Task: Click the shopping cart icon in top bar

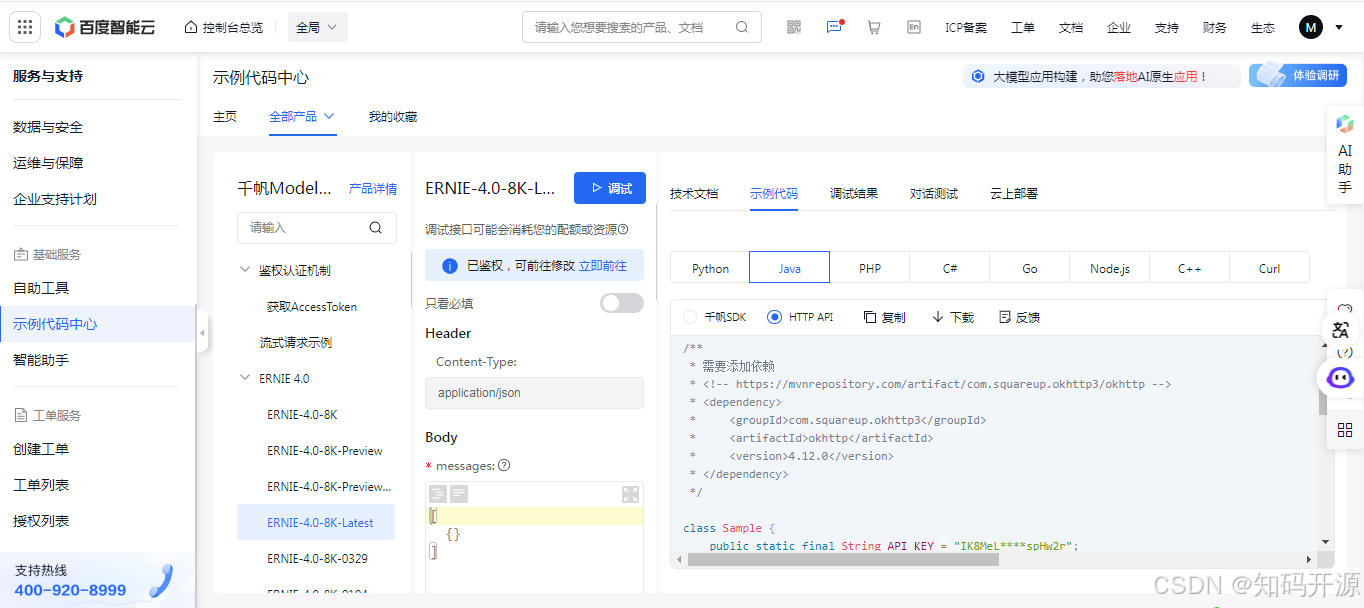Action: (x=873, y=27)
